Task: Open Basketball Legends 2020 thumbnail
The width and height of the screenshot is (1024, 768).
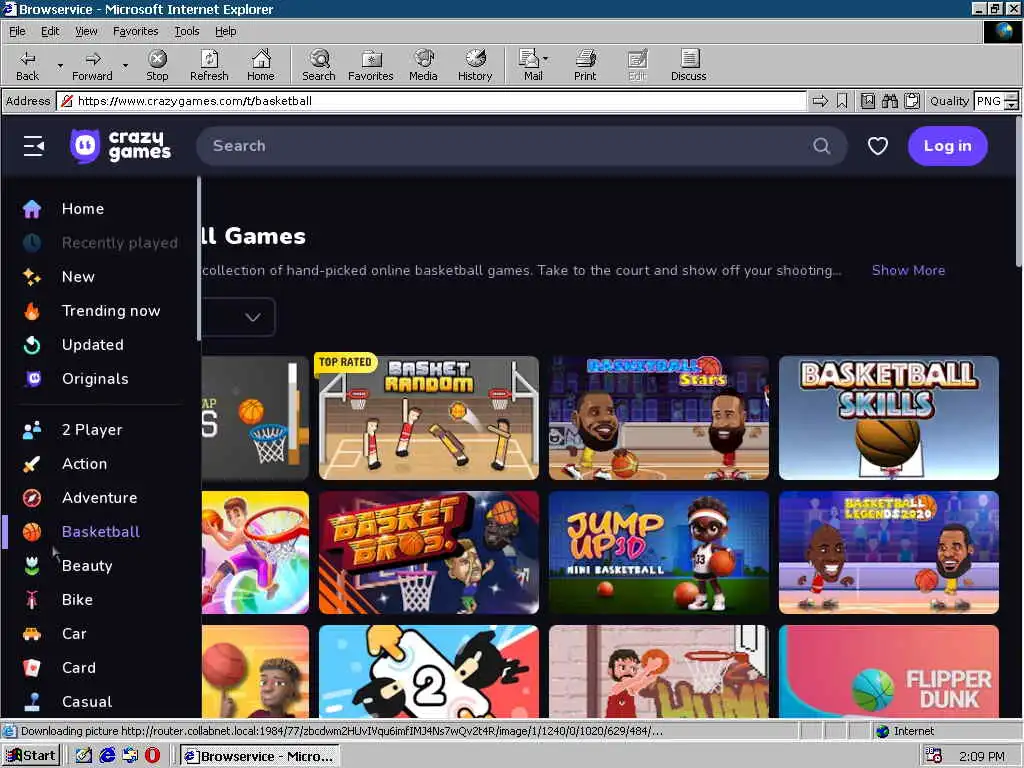Action: coord(888,552)
